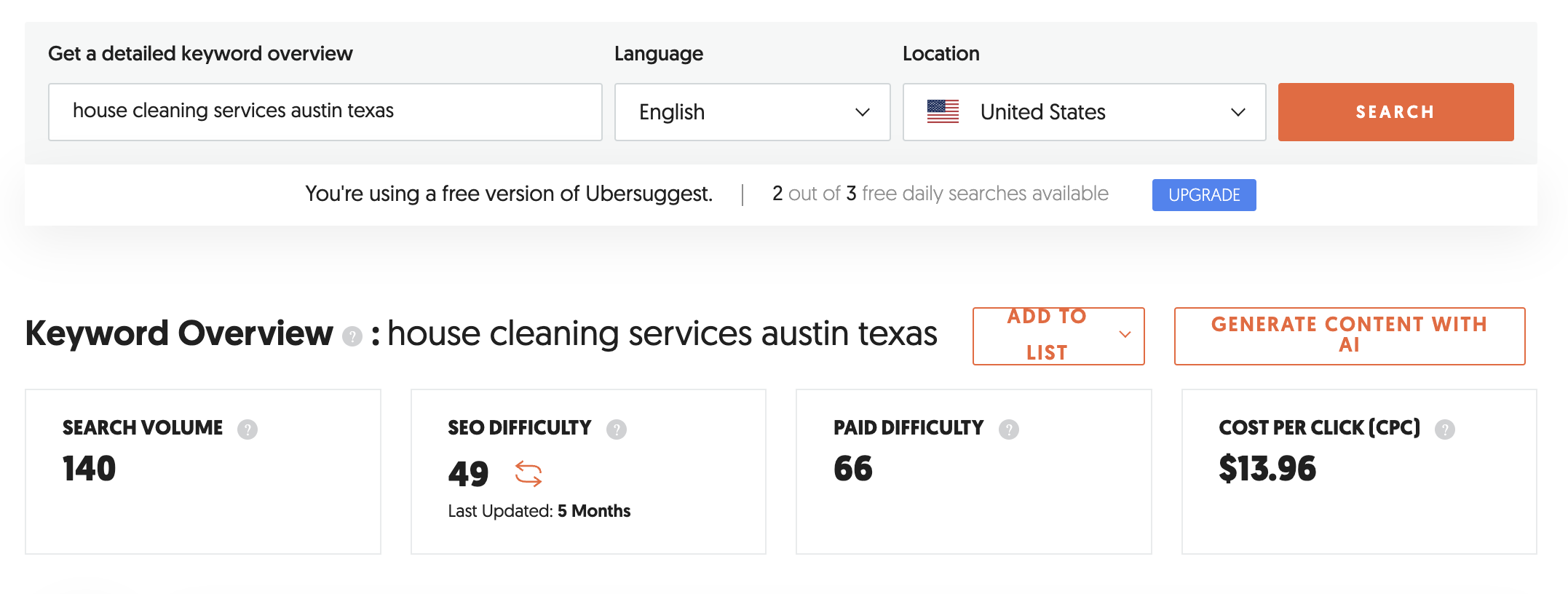Expand the Add to List dropdown arrow
This screenshot has width=1568, height=594.
point(1124,336)
